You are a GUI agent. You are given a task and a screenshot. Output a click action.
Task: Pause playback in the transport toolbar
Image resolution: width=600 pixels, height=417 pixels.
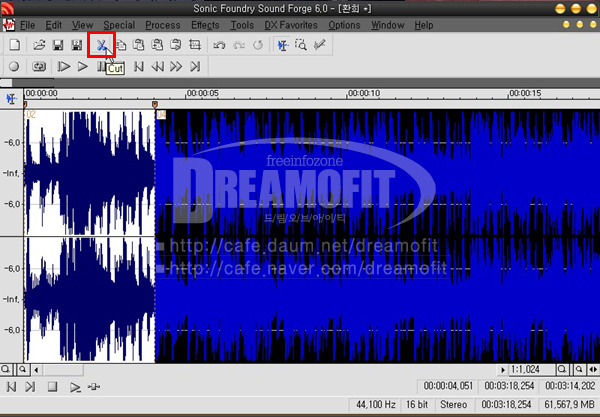coord(101,67)
